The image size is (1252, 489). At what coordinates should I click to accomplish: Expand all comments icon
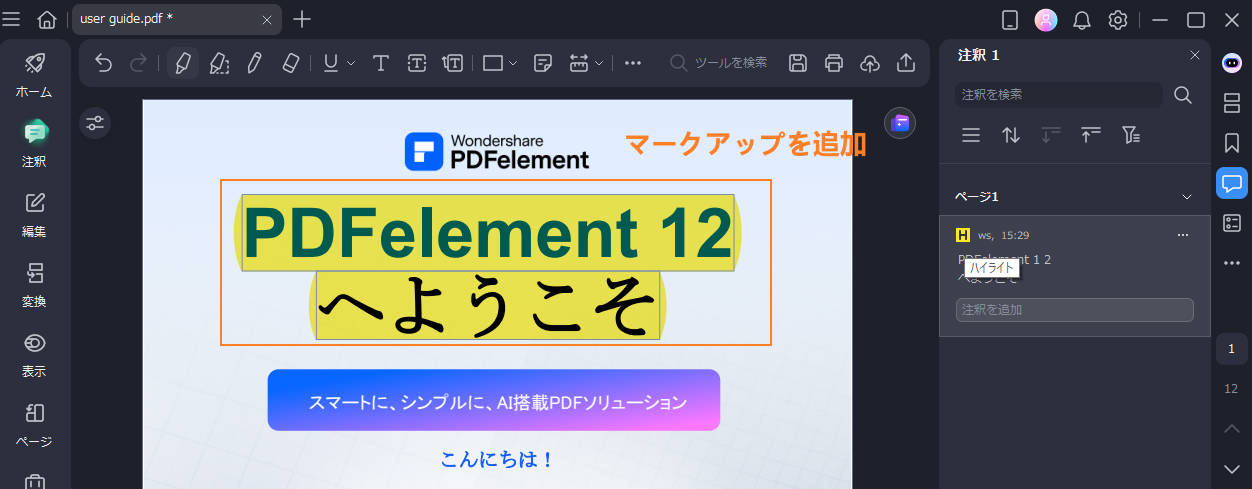pyautogui.click(x=1050, y=135)
